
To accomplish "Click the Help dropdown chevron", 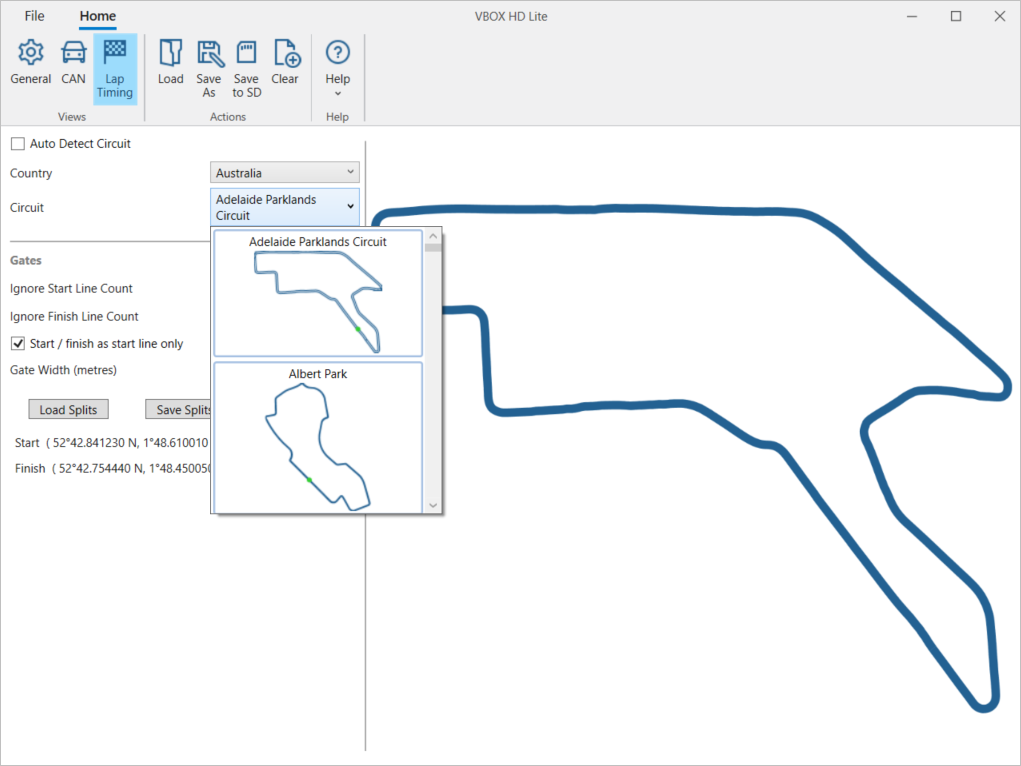I will click(x=337, y=94).
